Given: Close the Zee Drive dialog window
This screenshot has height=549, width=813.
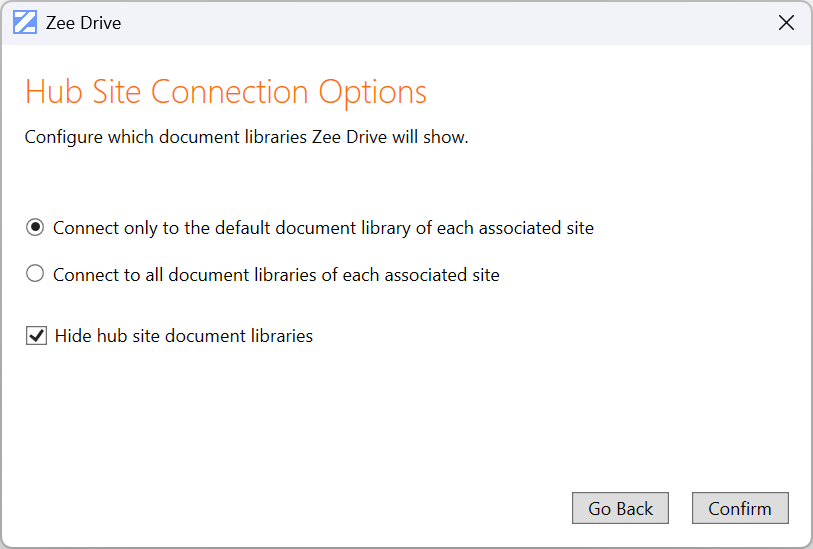Looking at the screenshot, I should pos(786,22).
